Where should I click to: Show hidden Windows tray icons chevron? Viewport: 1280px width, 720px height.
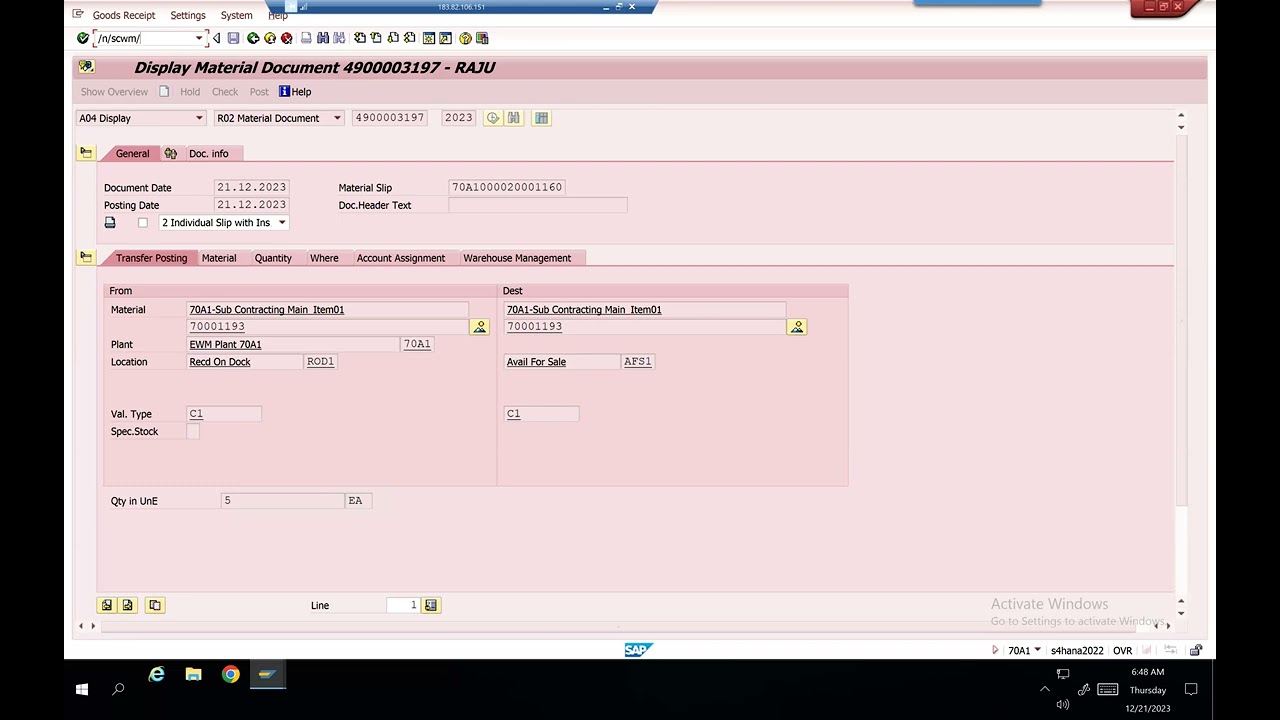click(1045, 689)
